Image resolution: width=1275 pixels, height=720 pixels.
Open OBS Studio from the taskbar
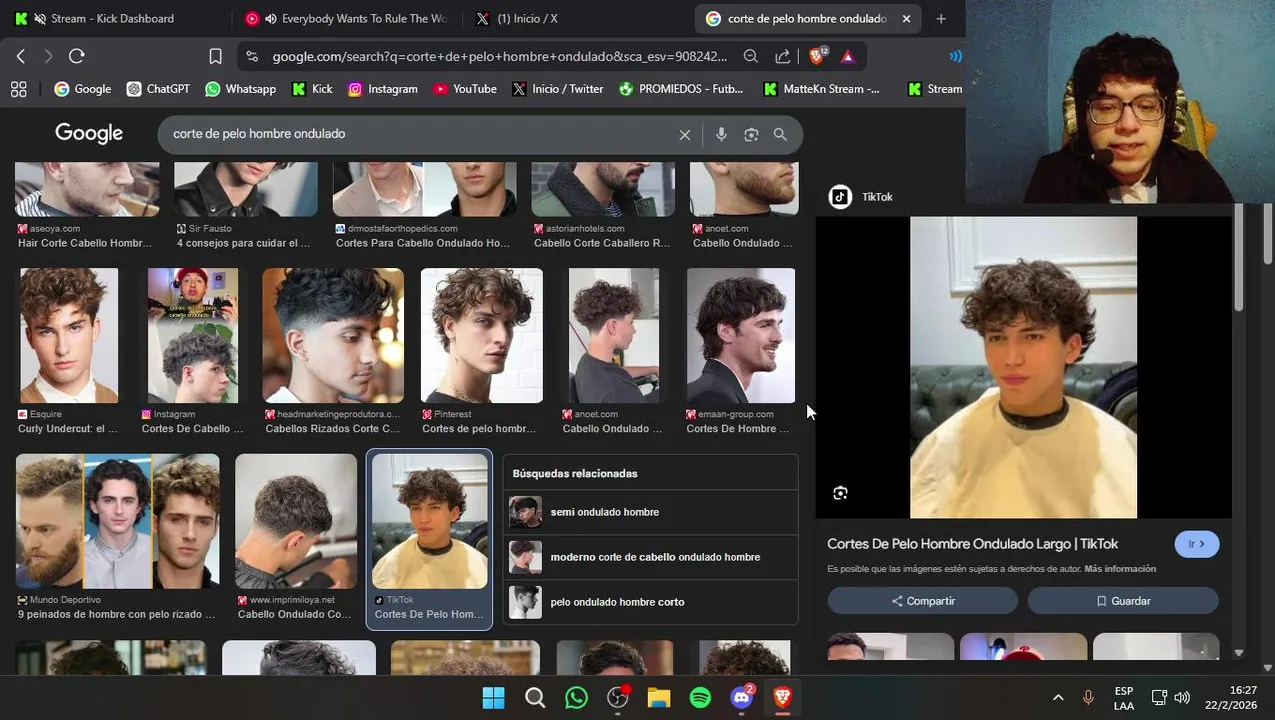(x=618, y=698)
